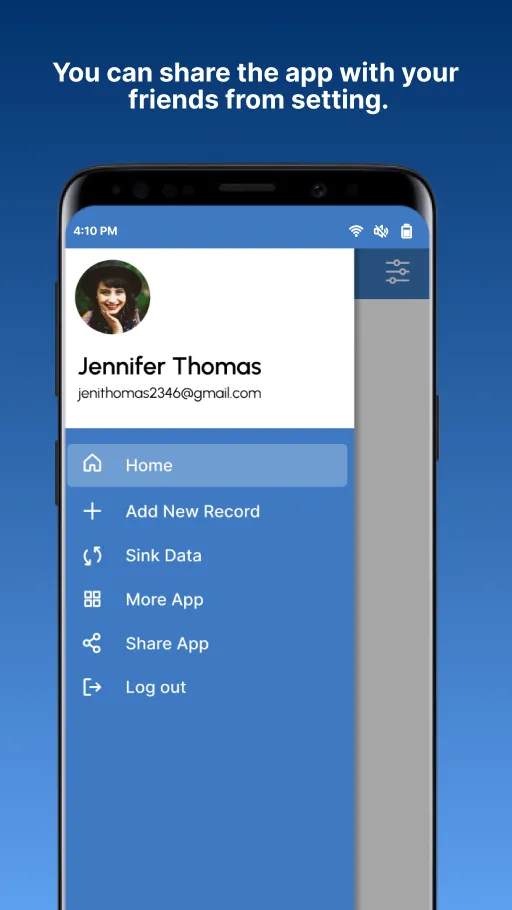512x910 pixels.
Task: Tap the muted sound status icon
Action: coord(381,232)
